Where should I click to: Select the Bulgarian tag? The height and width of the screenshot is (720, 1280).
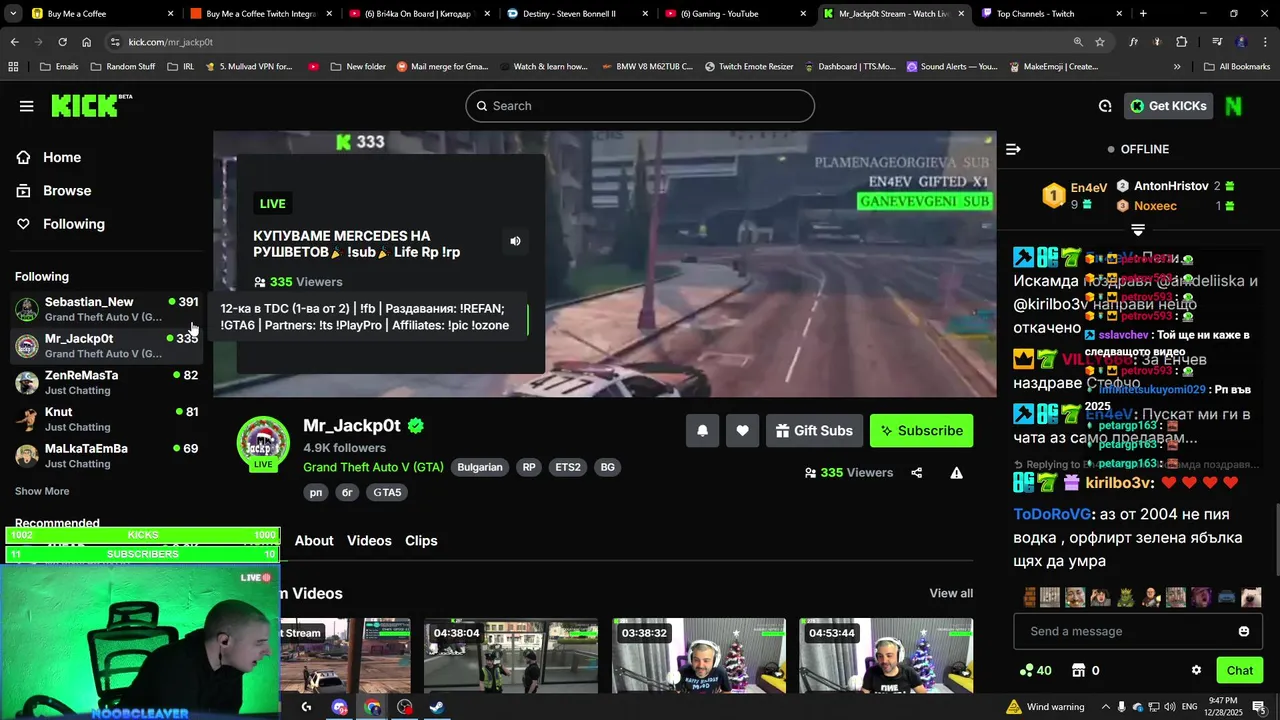tap(480, 467)
